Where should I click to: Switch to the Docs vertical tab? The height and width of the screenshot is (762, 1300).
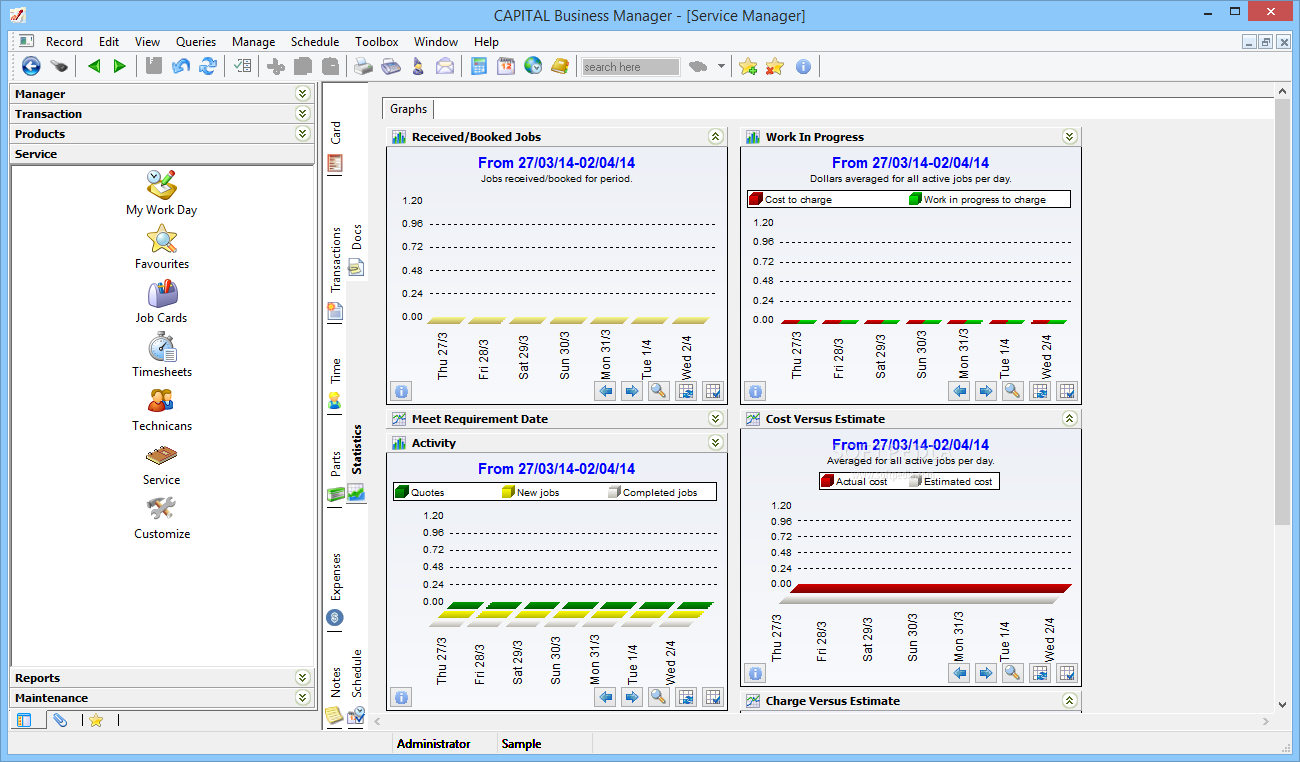(x=356, y=249)
